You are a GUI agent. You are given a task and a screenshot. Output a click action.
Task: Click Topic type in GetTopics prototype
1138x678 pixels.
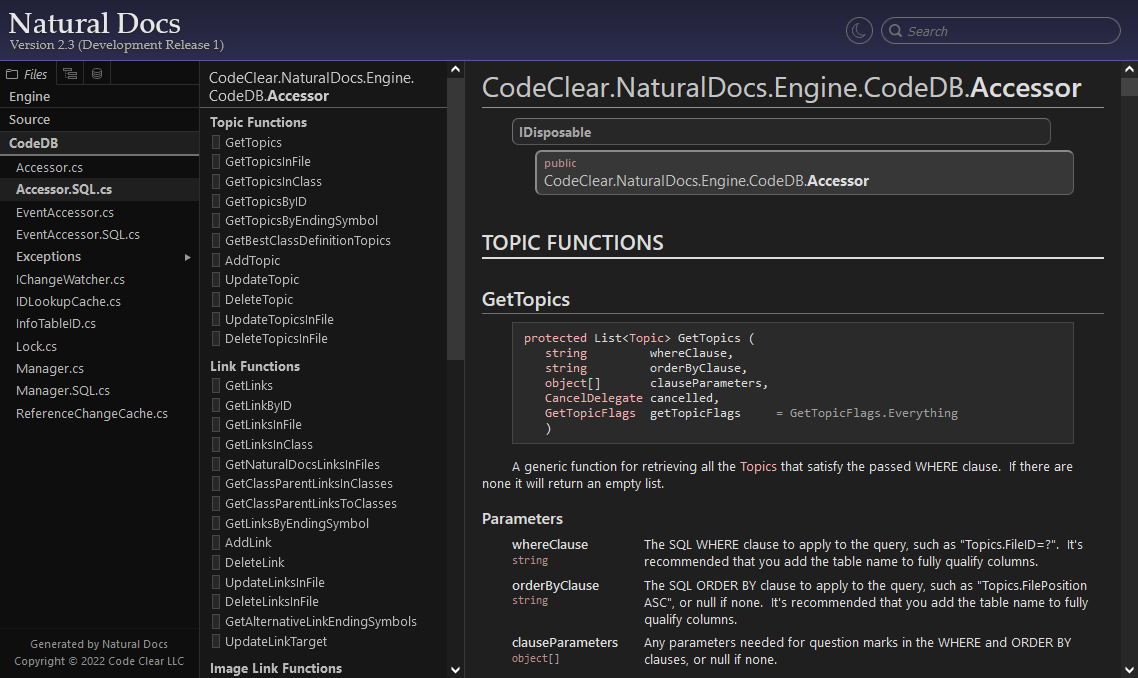tap(646, 338)
